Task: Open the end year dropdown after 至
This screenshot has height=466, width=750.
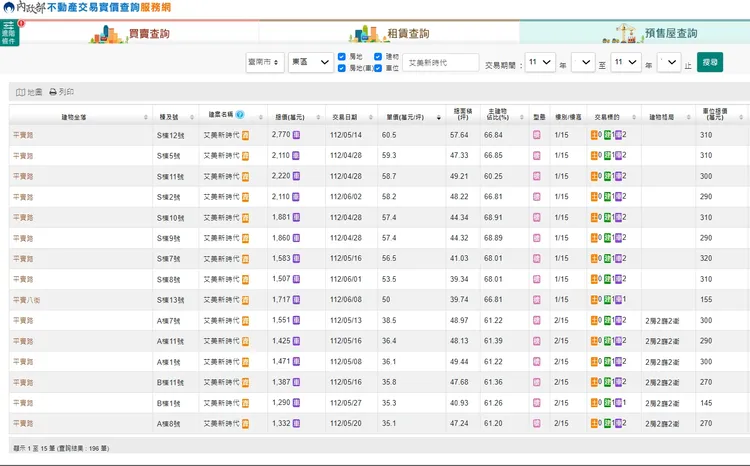Action: coord(626,62)
